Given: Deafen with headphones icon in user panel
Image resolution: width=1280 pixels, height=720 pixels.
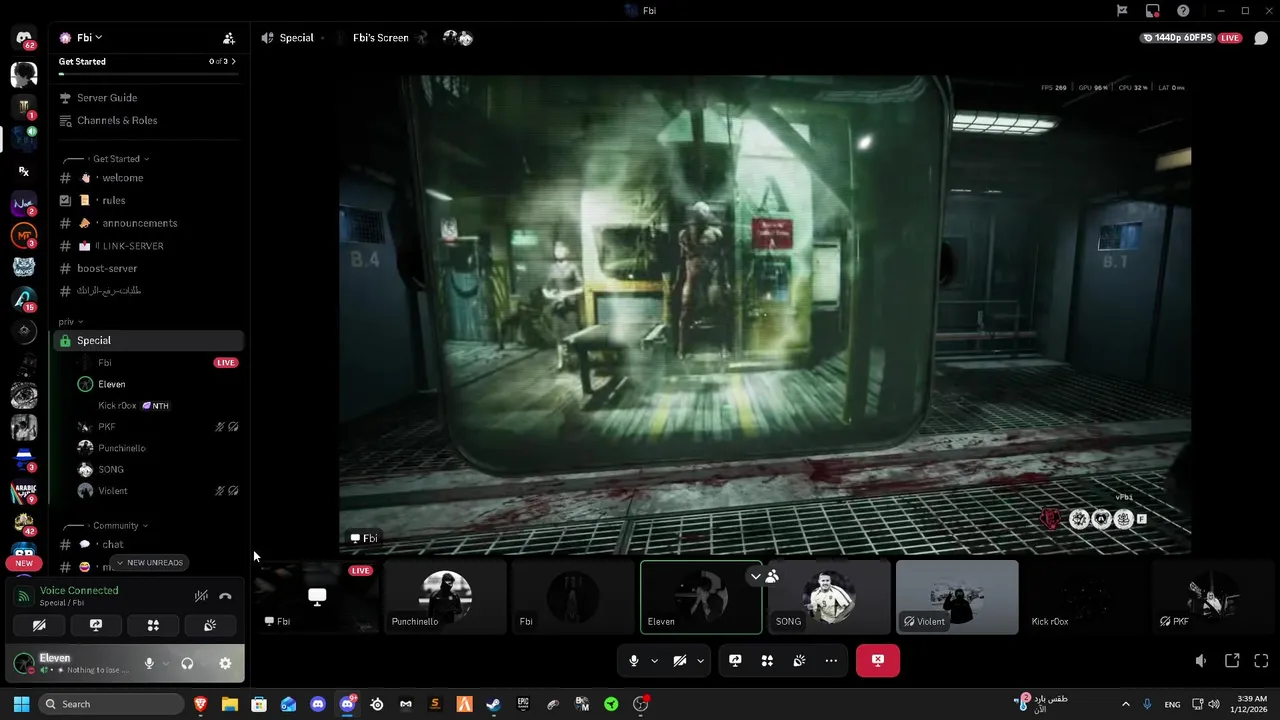Looking at the screenshot, I should pyautogui.click(x=187, y=663).
